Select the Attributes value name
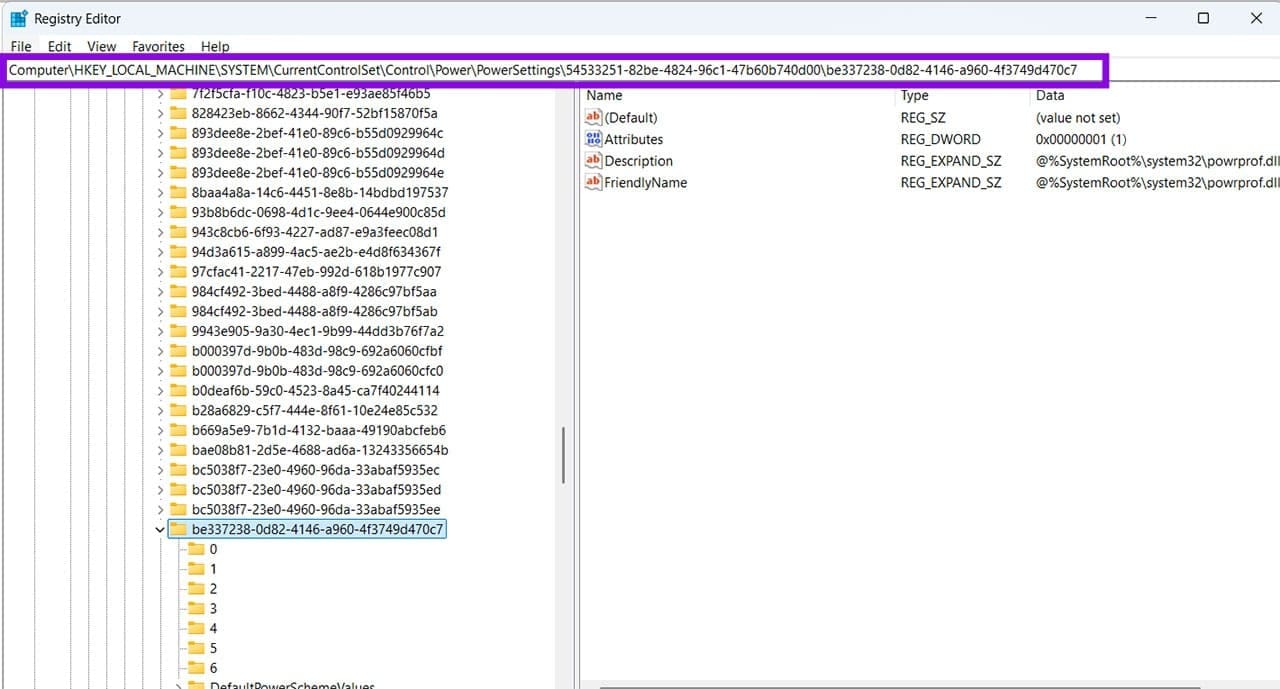The height and width of the screenshot is (689, 1280). coord(634,139)
